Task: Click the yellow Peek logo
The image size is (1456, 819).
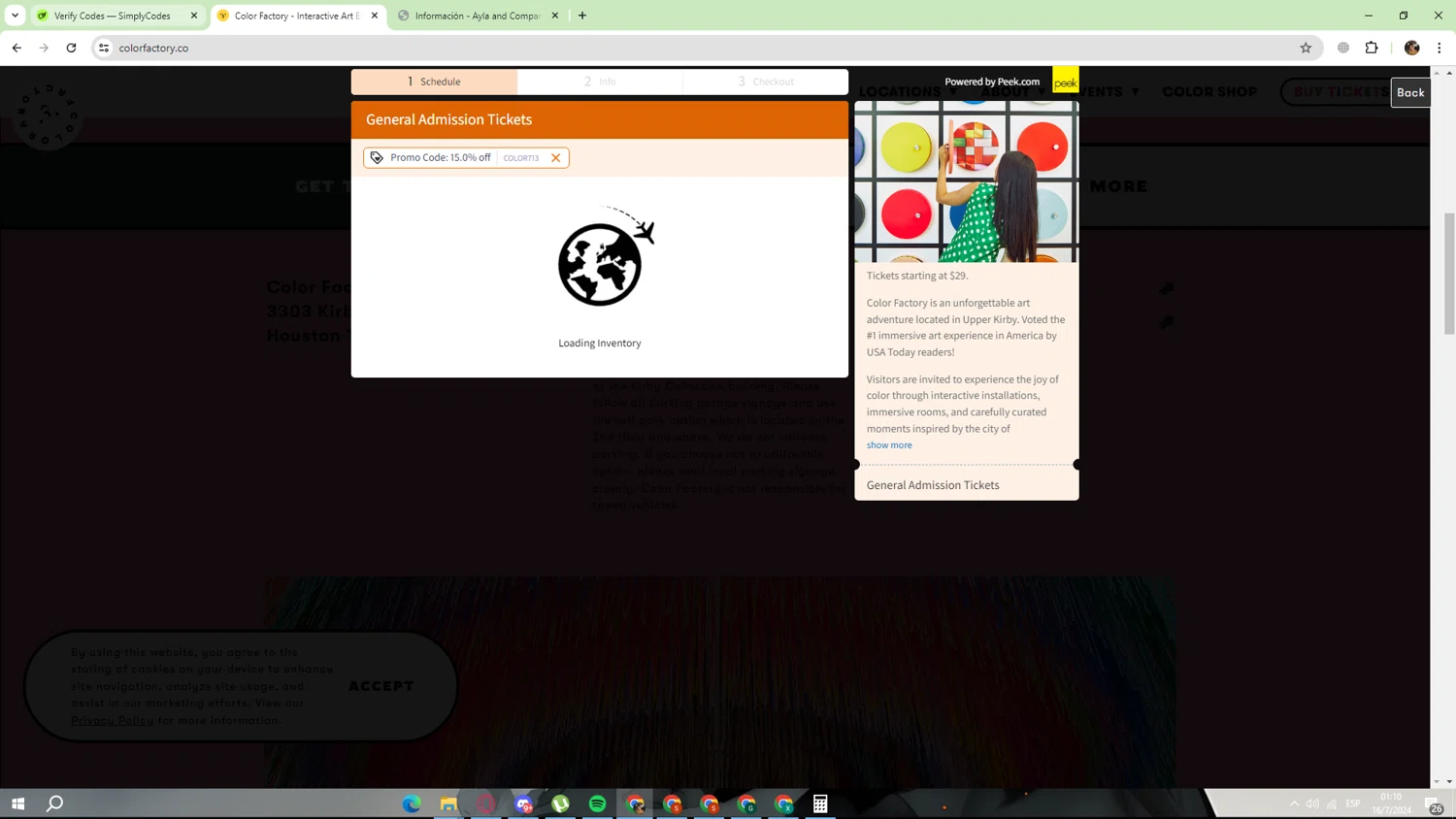Action: 1066,80
